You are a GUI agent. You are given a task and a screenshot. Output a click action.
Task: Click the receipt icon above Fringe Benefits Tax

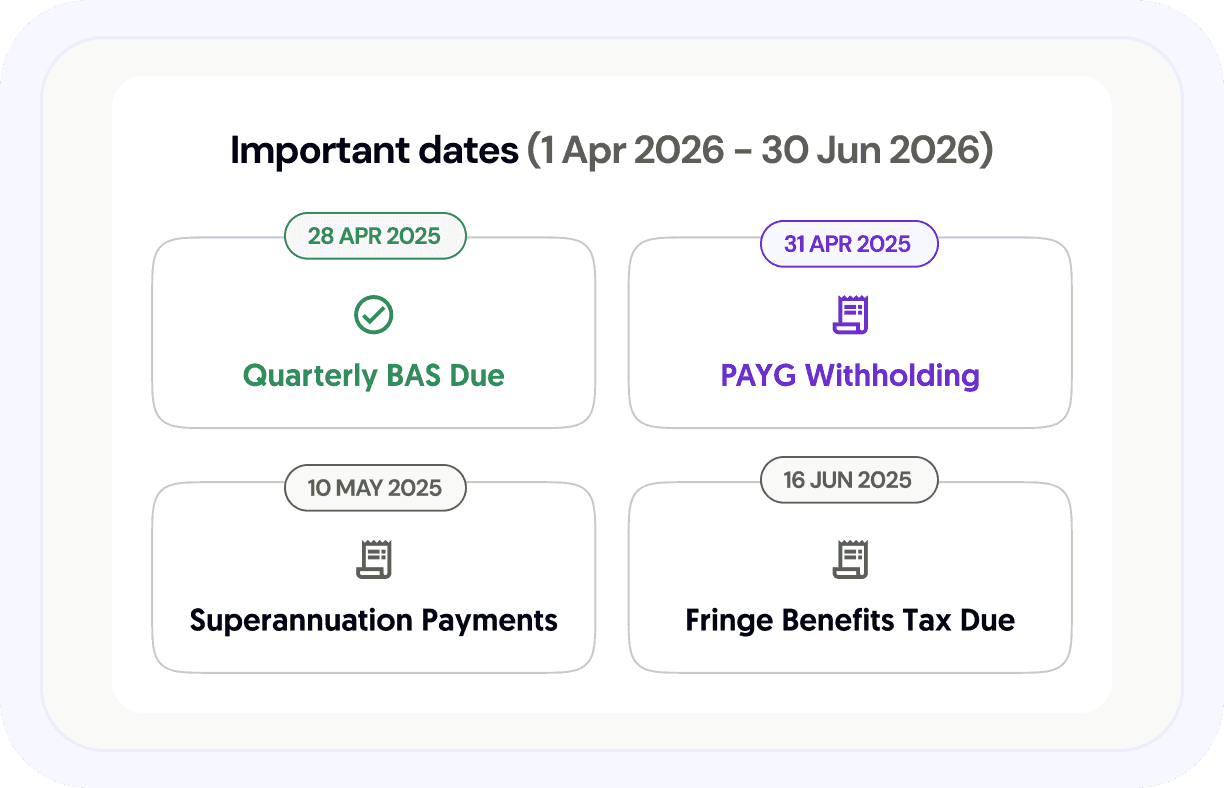(850, 559)
